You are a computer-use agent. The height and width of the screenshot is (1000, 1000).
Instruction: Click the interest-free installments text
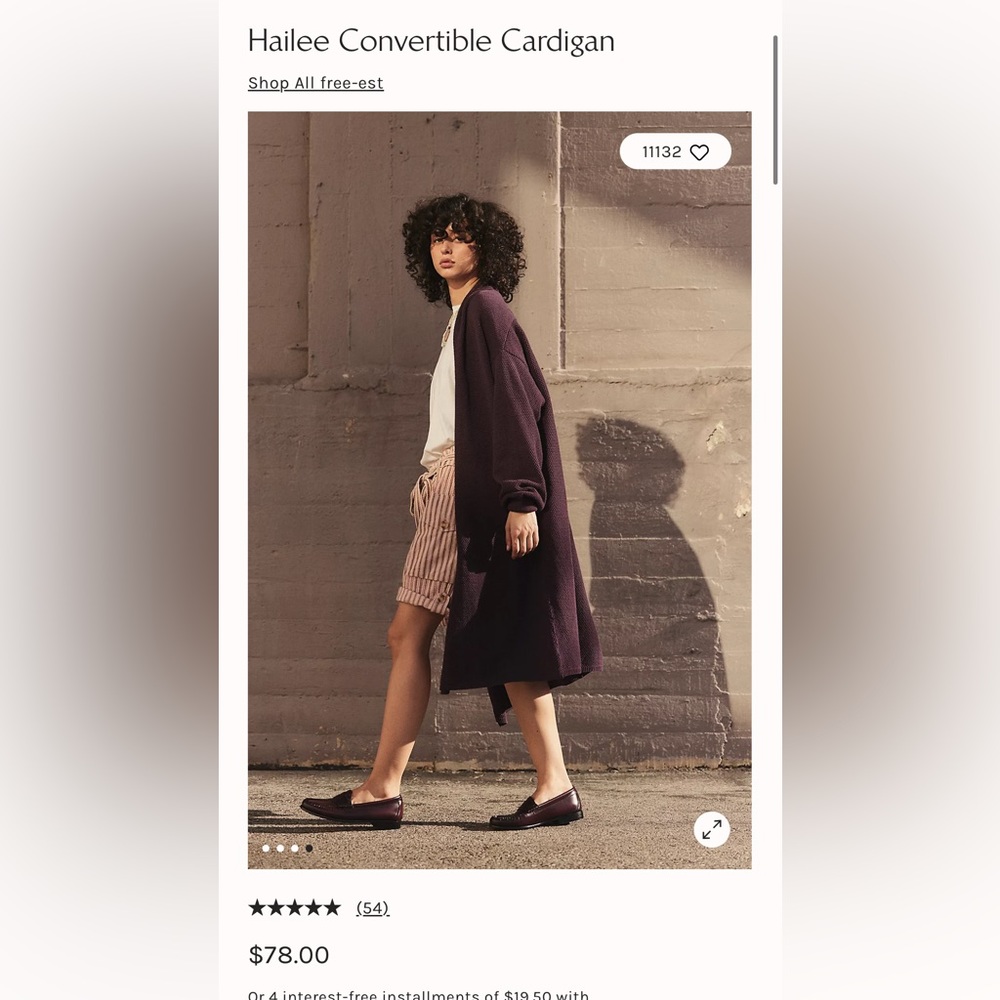click(x=418, y=994)
